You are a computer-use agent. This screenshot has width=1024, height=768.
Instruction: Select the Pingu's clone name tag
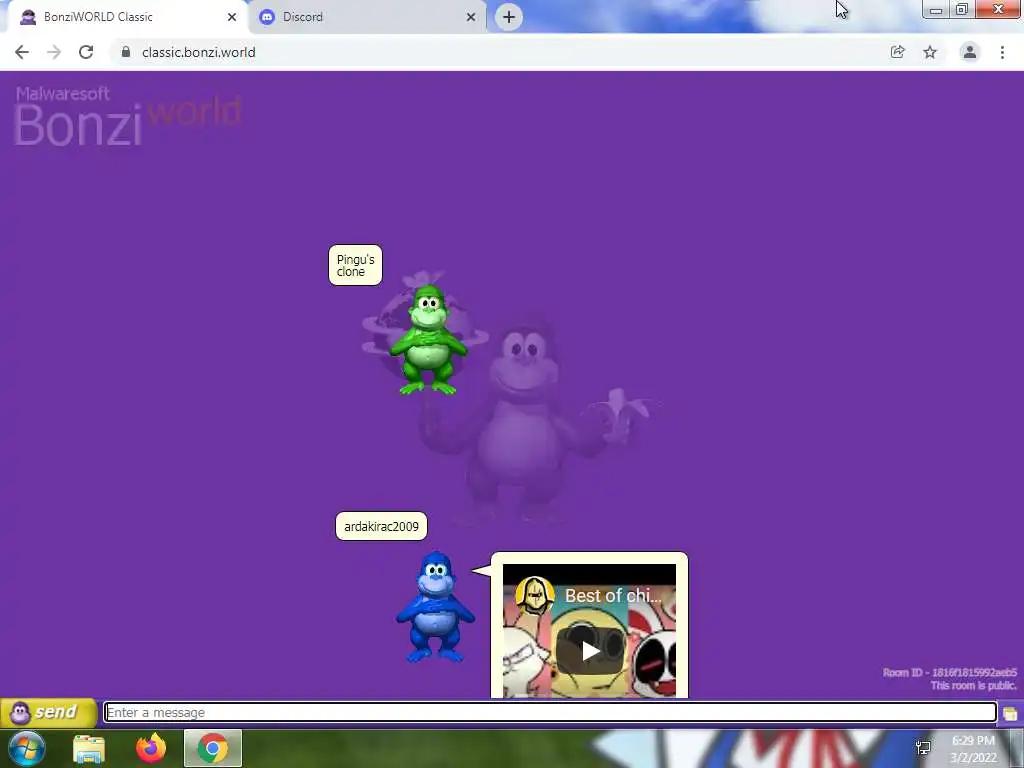355,265
